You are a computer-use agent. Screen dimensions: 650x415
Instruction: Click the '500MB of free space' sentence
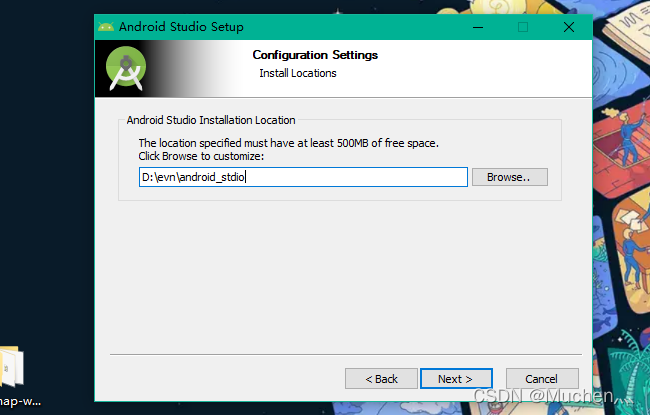click(x=289, y=143)
